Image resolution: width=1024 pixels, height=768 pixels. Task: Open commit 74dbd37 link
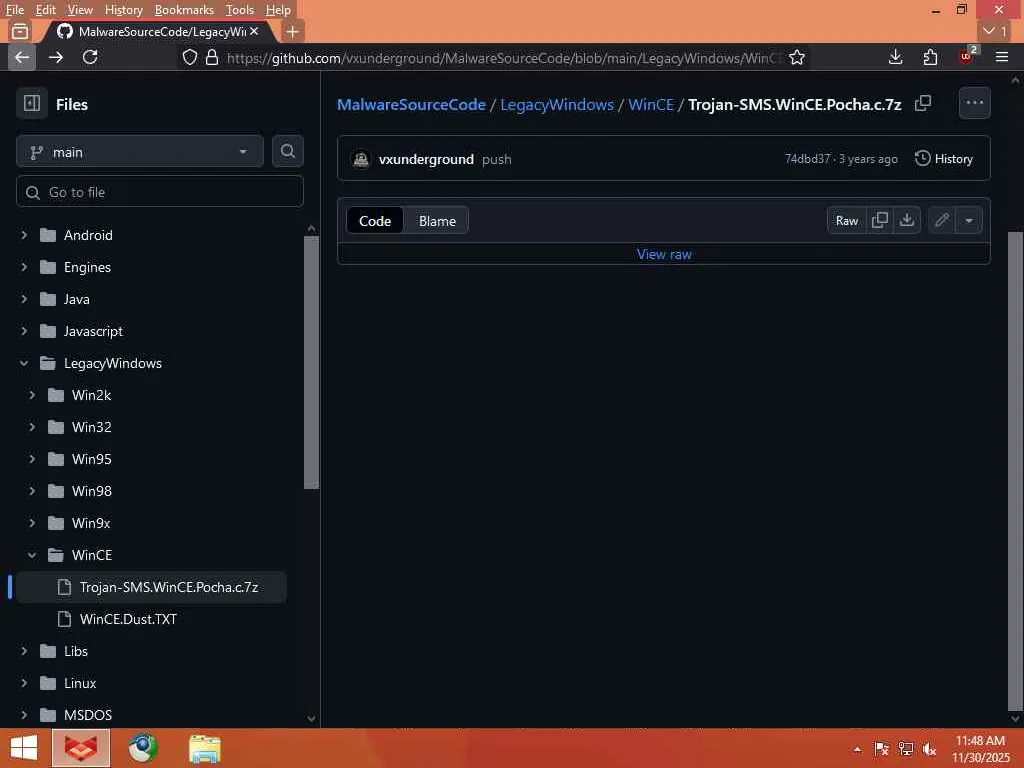pos(807,159)
